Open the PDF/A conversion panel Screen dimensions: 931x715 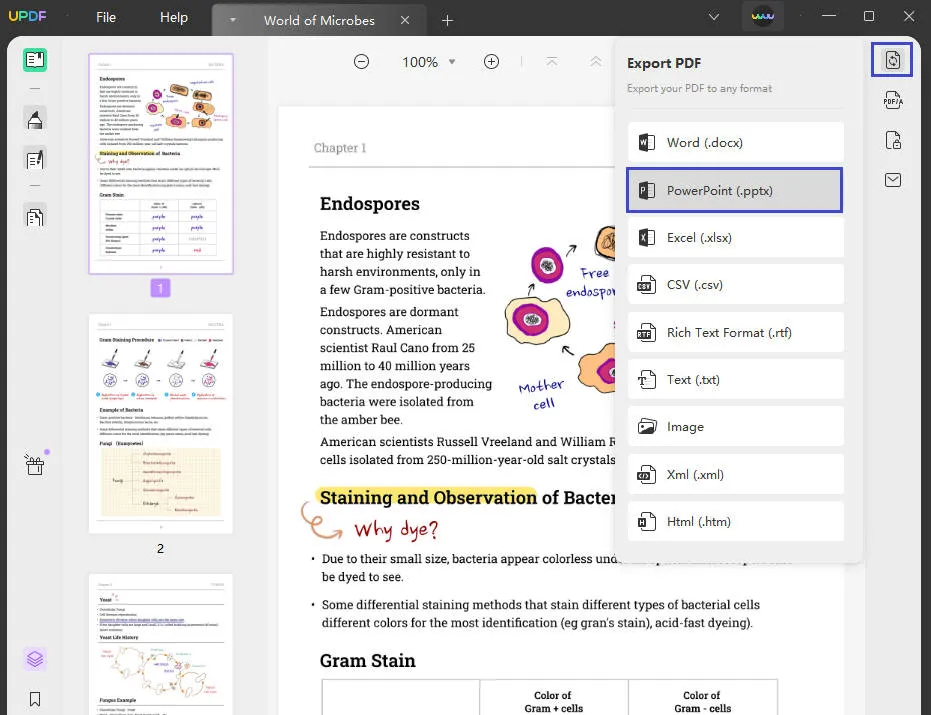pyautogui.click(x=892, y=100)
